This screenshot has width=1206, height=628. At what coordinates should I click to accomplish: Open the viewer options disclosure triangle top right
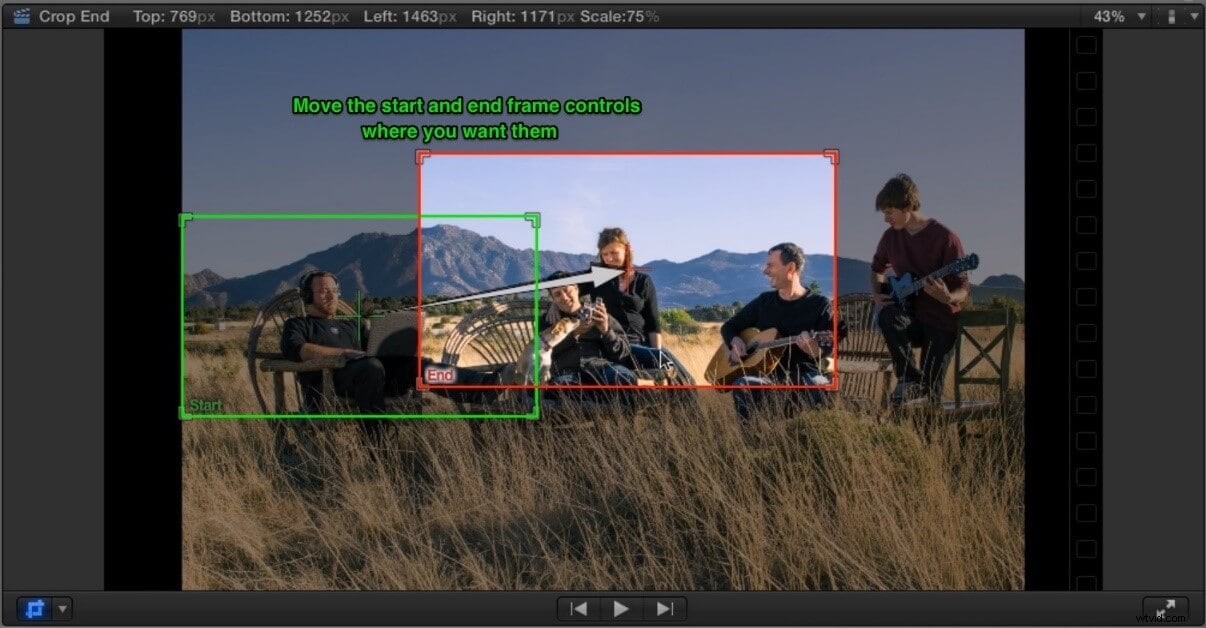tap(1196, 16)
